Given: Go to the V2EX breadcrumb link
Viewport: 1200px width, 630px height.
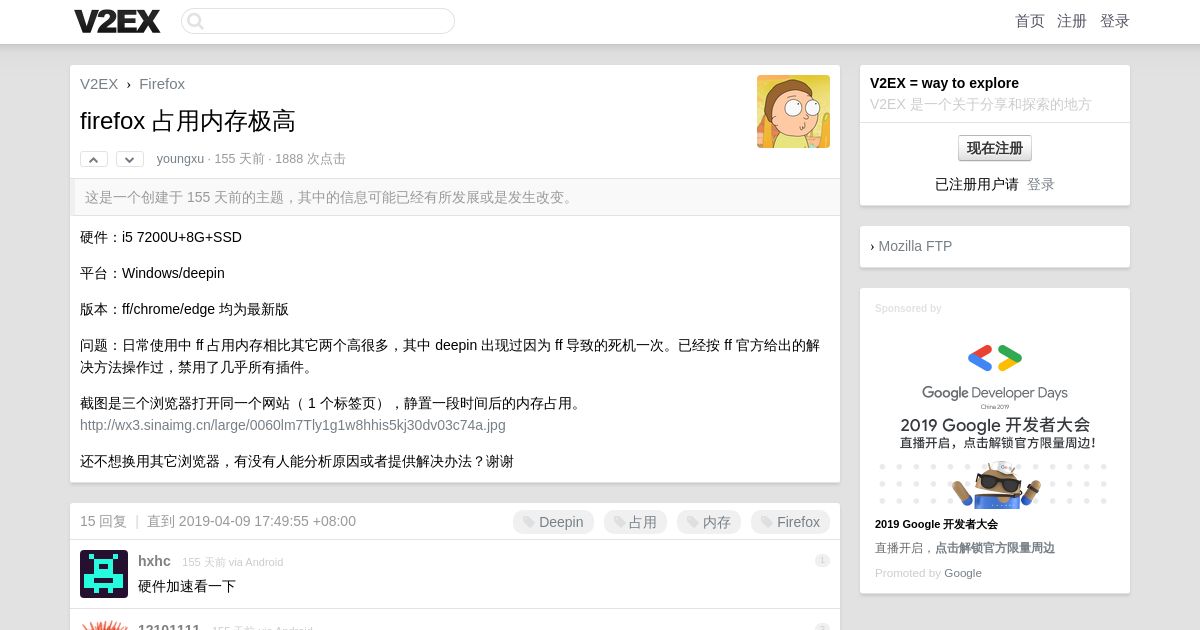Looking at the screenshot, I should tap(99, 84).
